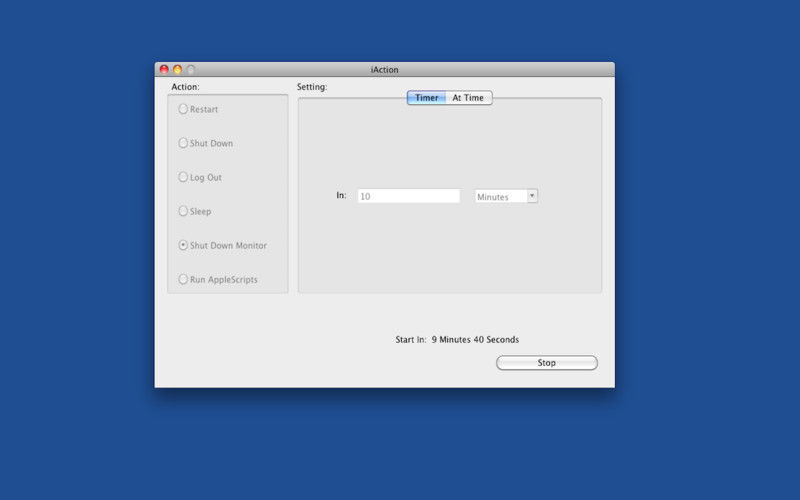
Task: Minimize the iAction window
Action: click(177, 69)
